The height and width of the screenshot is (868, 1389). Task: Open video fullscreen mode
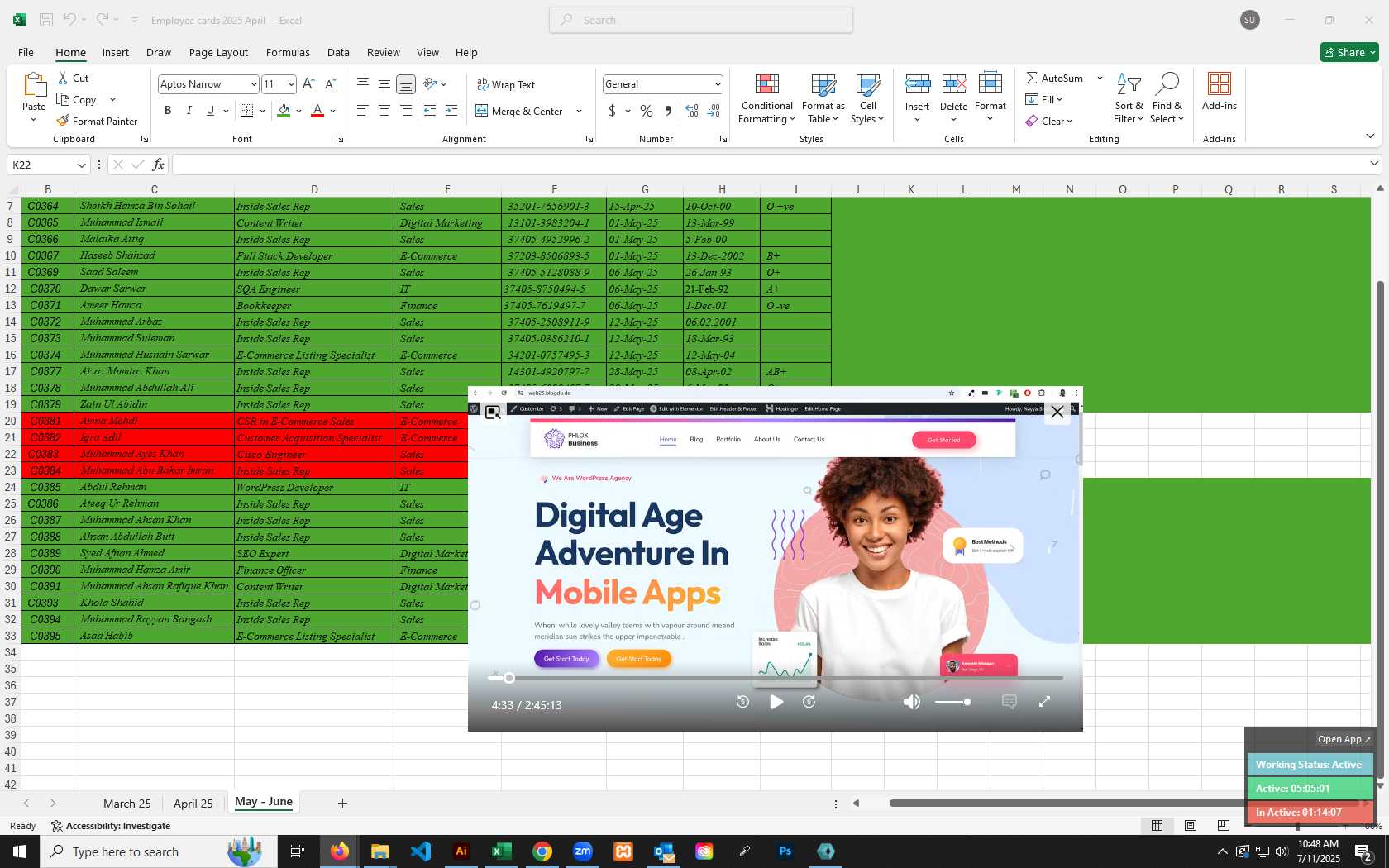coord(1045,702)
